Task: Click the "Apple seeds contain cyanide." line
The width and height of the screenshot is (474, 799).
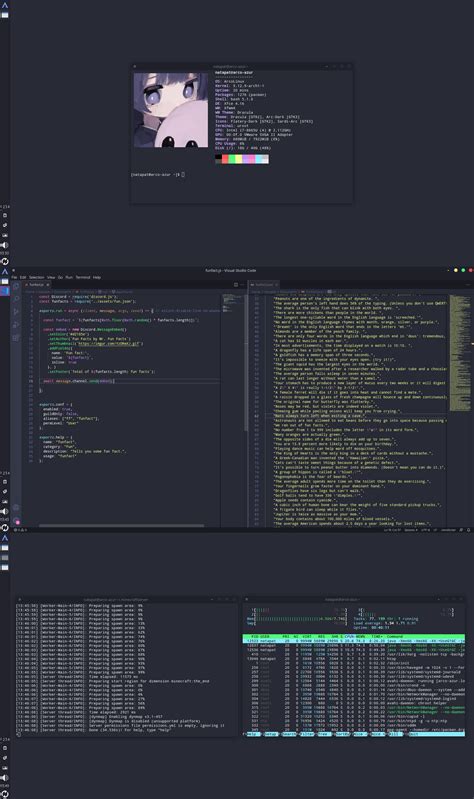Action: point(306,500)
